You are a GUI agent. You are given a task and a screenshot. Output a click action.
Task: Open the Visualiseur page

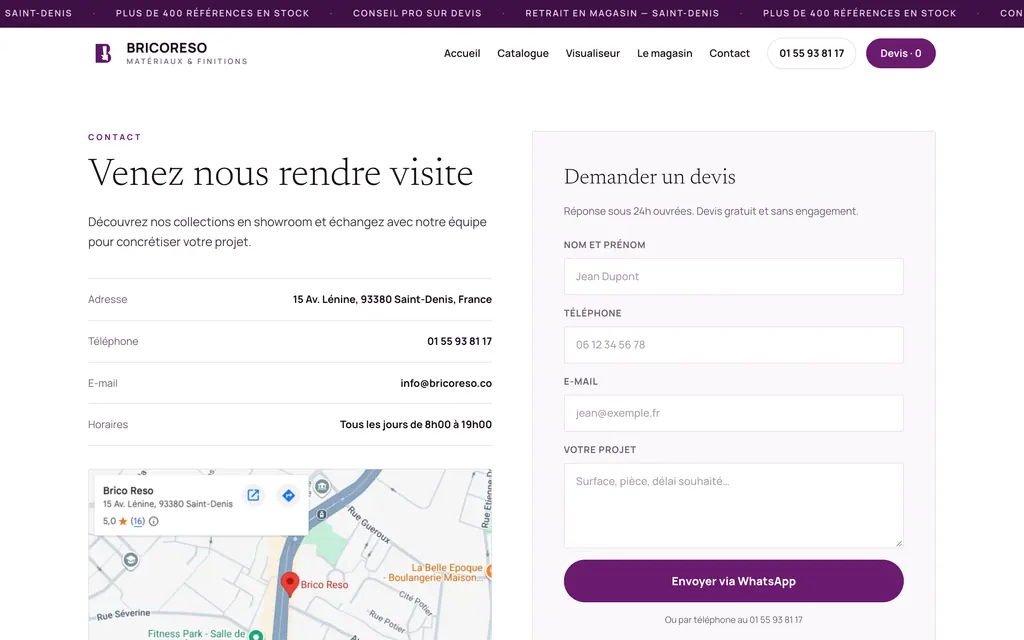point(592,54)
